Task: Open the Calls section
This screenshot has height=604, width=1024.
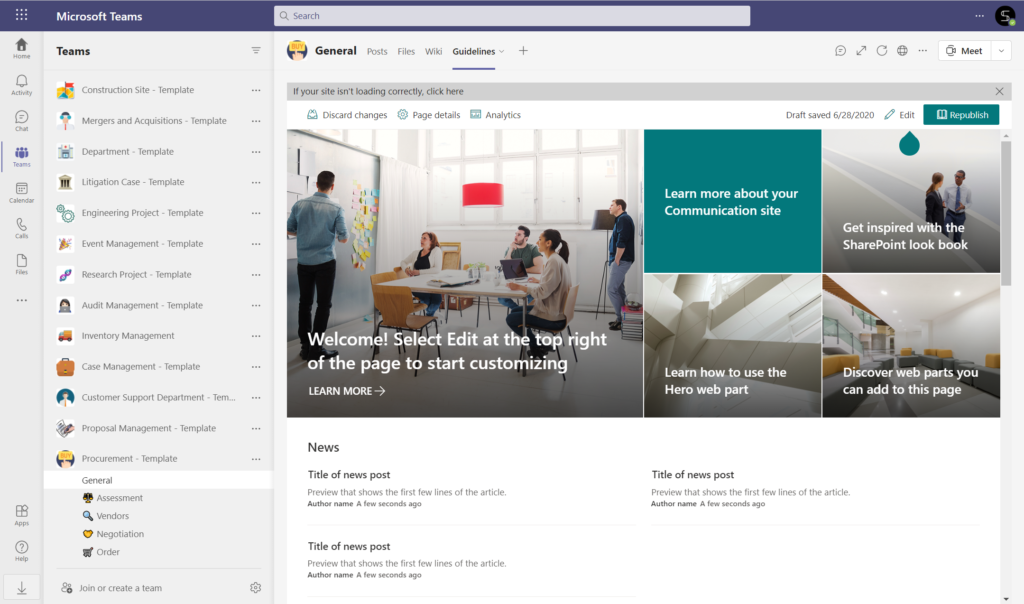Action: pos(22,229)
